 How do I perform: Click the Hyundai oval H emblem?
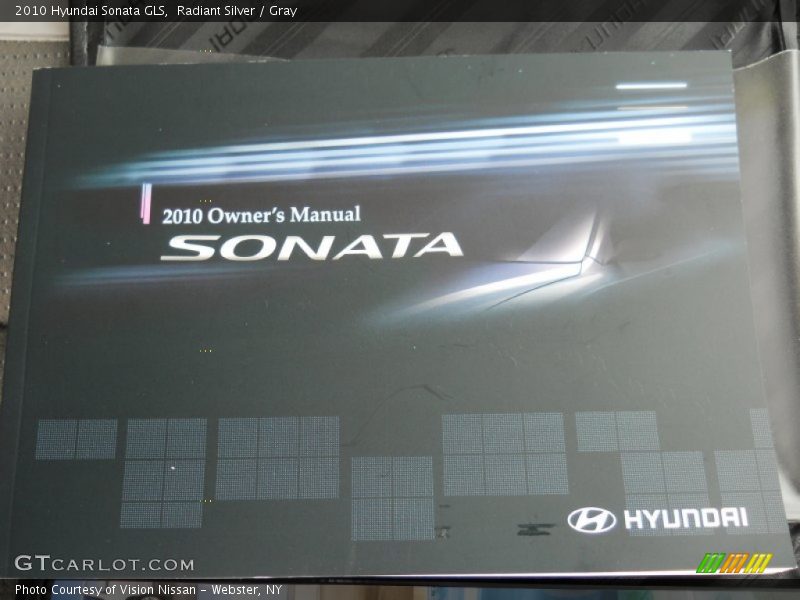click(x=591, y=520)
